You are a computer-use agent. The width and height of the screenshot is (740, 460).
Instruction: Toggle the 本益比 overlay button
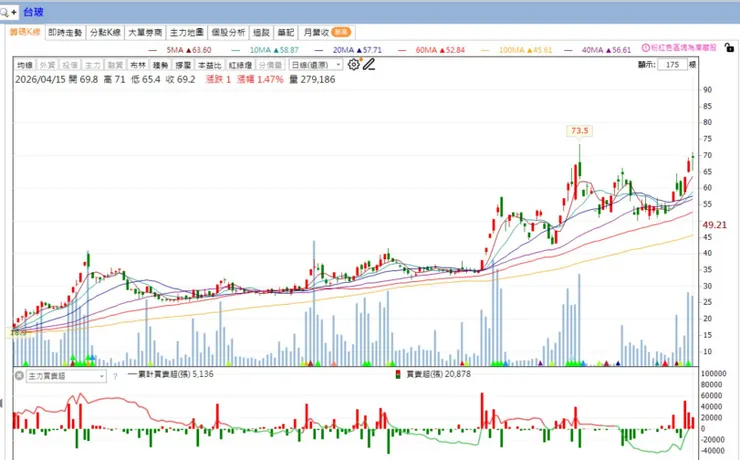[x=210, y=65]
